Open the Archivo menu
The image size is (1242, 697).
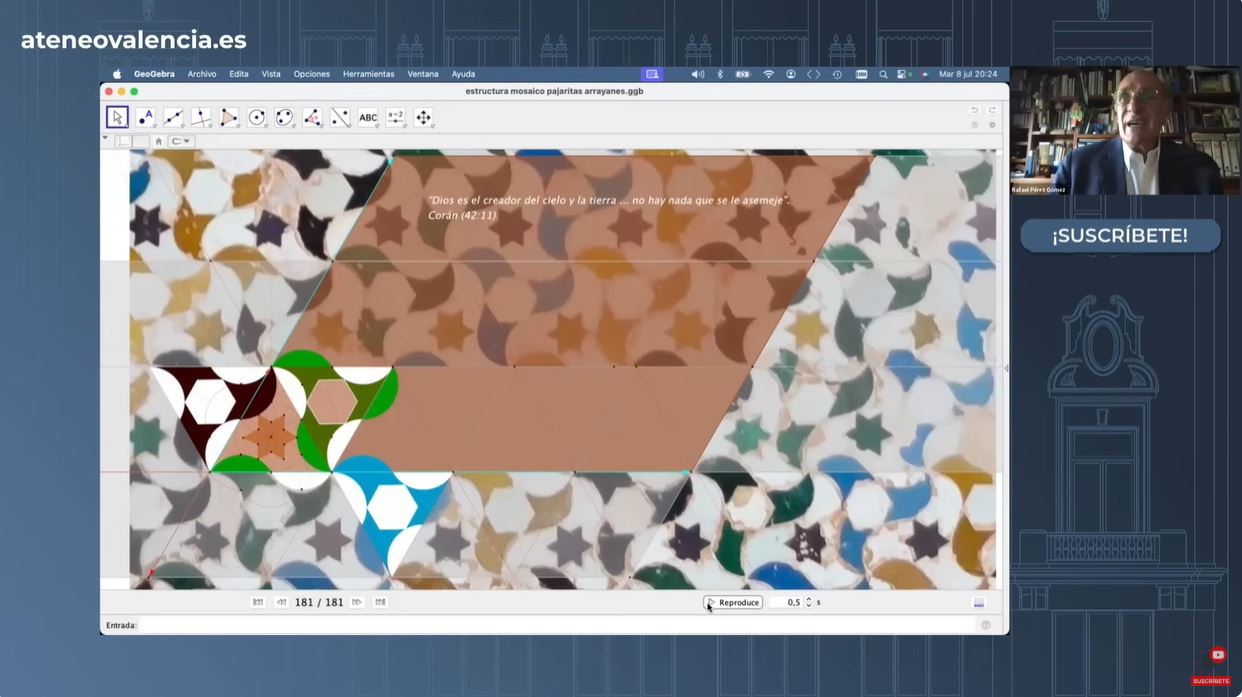[202, 74]
